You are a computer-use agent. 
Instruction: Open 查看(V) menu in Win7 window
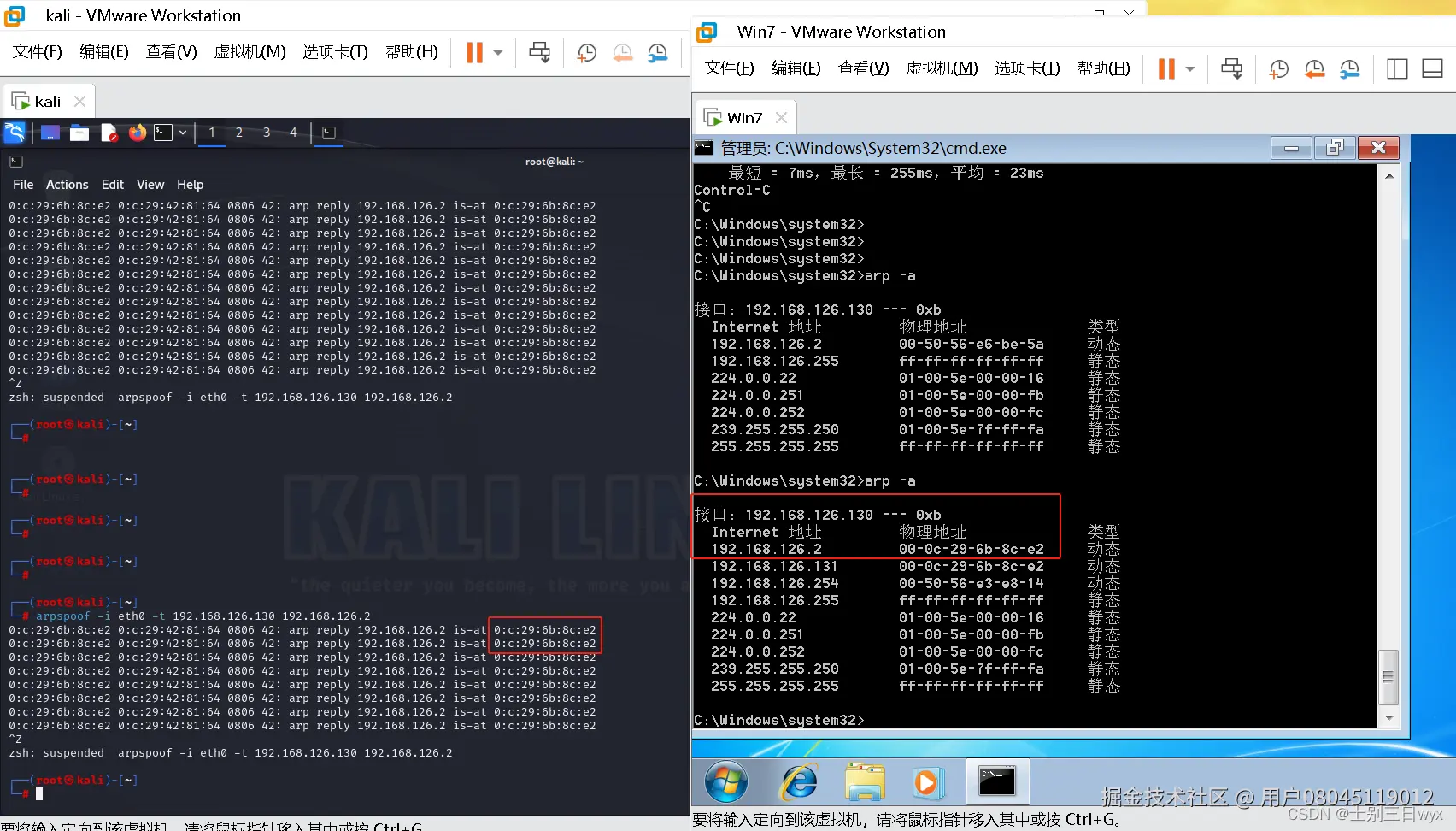click(x=863, y=68)
